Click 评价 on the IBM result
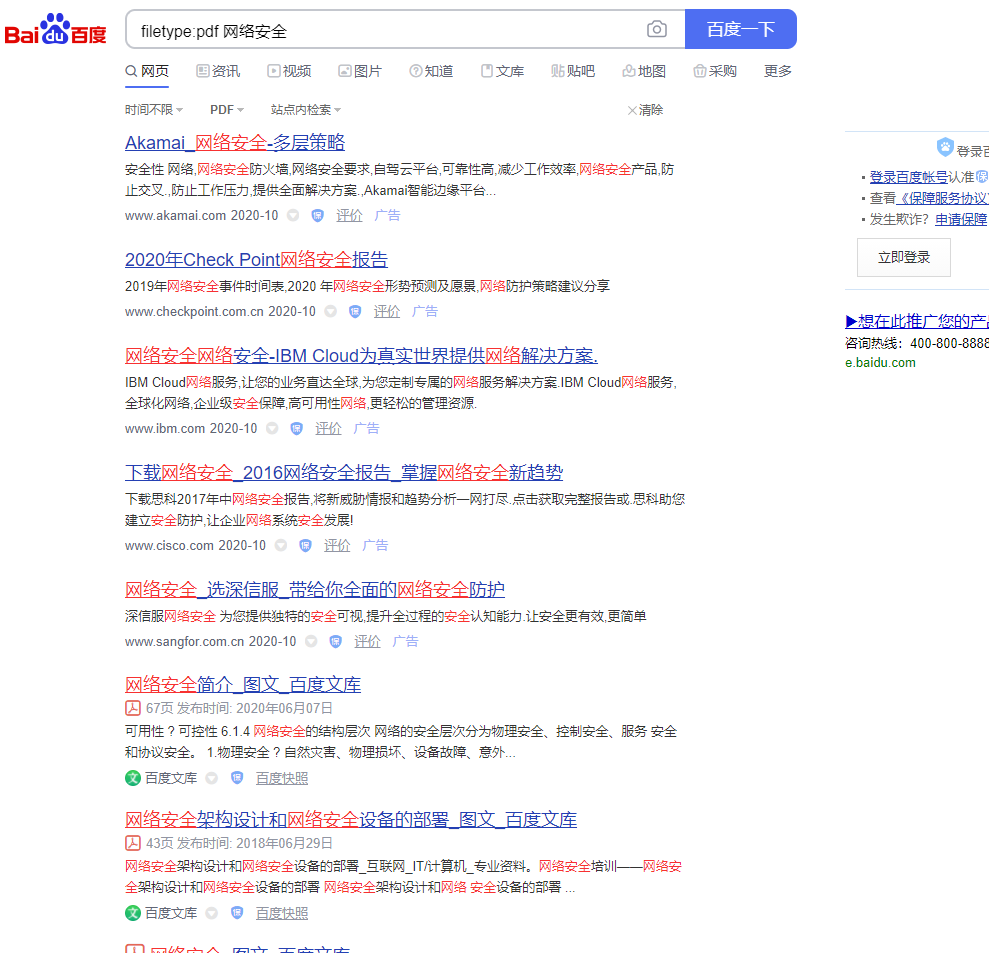 [x=328, y=428]
